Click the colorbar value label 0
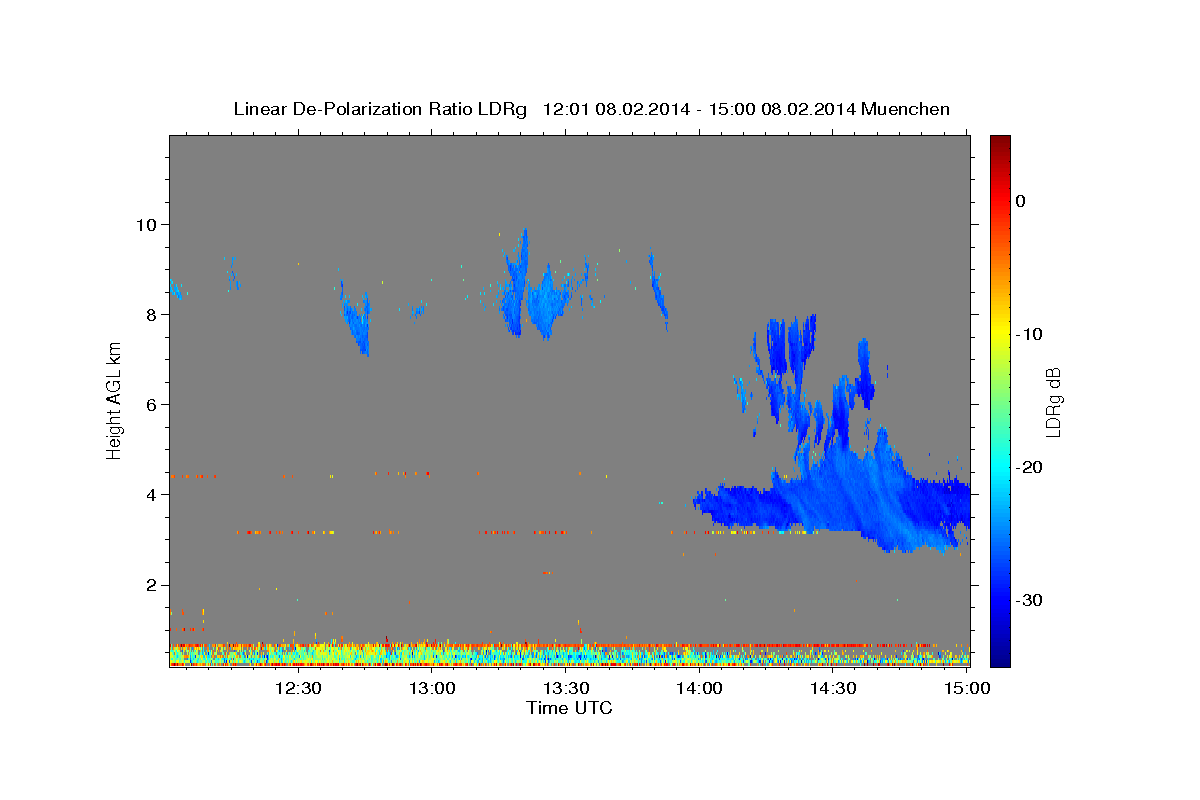1200x800 pixels. [1021, 201]
